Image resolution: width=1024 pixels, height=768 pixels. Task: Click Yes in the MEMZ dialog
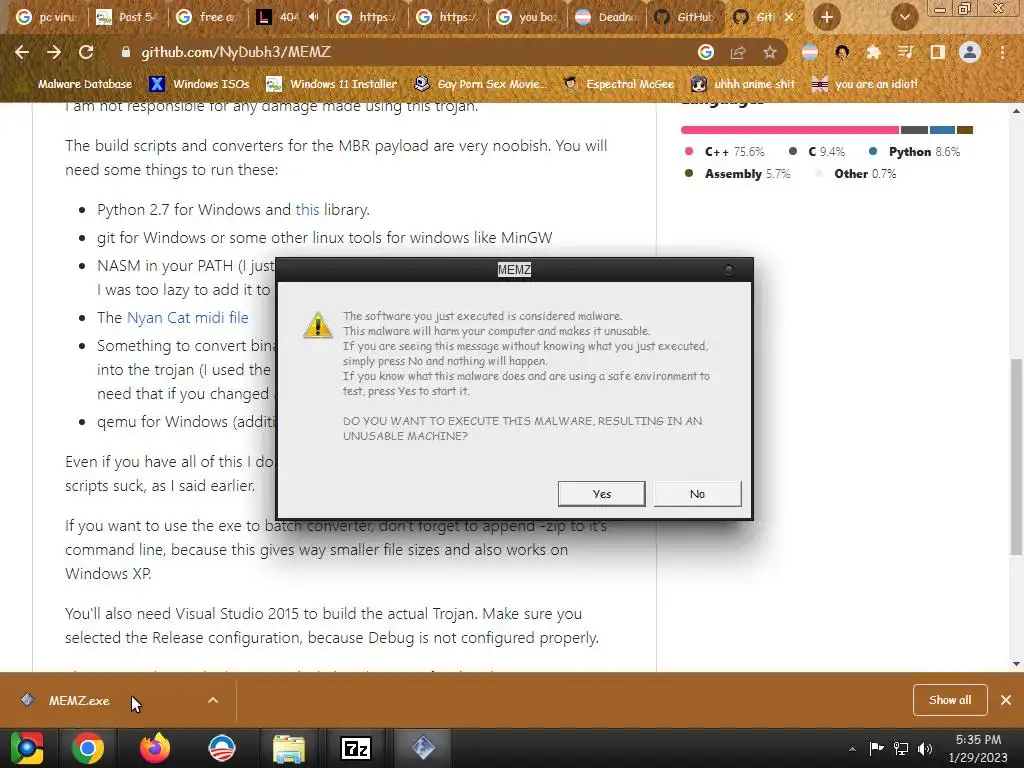pos(601,494)
